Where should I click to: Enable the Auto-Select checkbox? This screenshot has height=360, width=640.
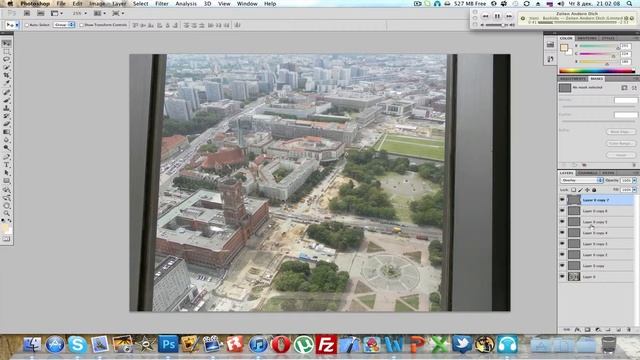tap(27, 25)
